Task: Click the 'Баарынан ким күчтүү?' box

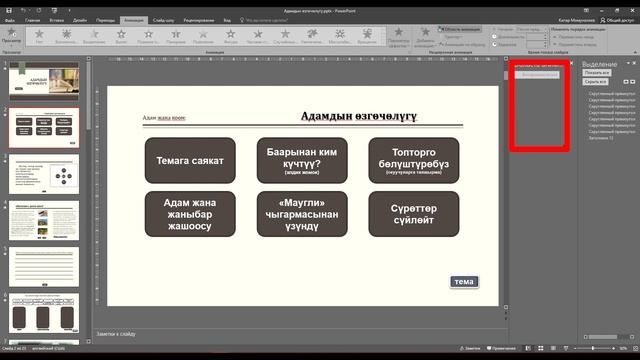Action: pyautogui.click(x=302, y=160)
